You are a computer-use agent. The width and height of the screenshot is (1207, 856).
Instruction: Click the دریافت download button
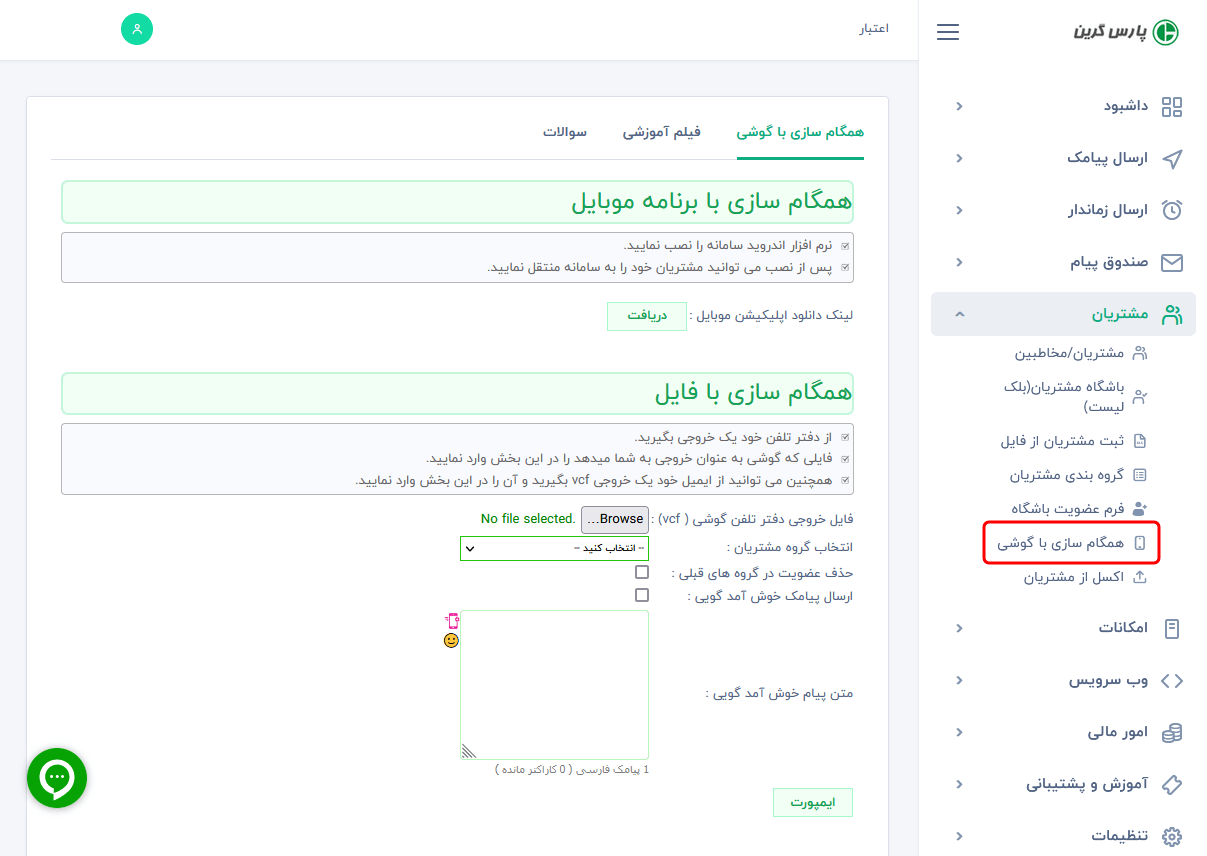coord(646,315)
